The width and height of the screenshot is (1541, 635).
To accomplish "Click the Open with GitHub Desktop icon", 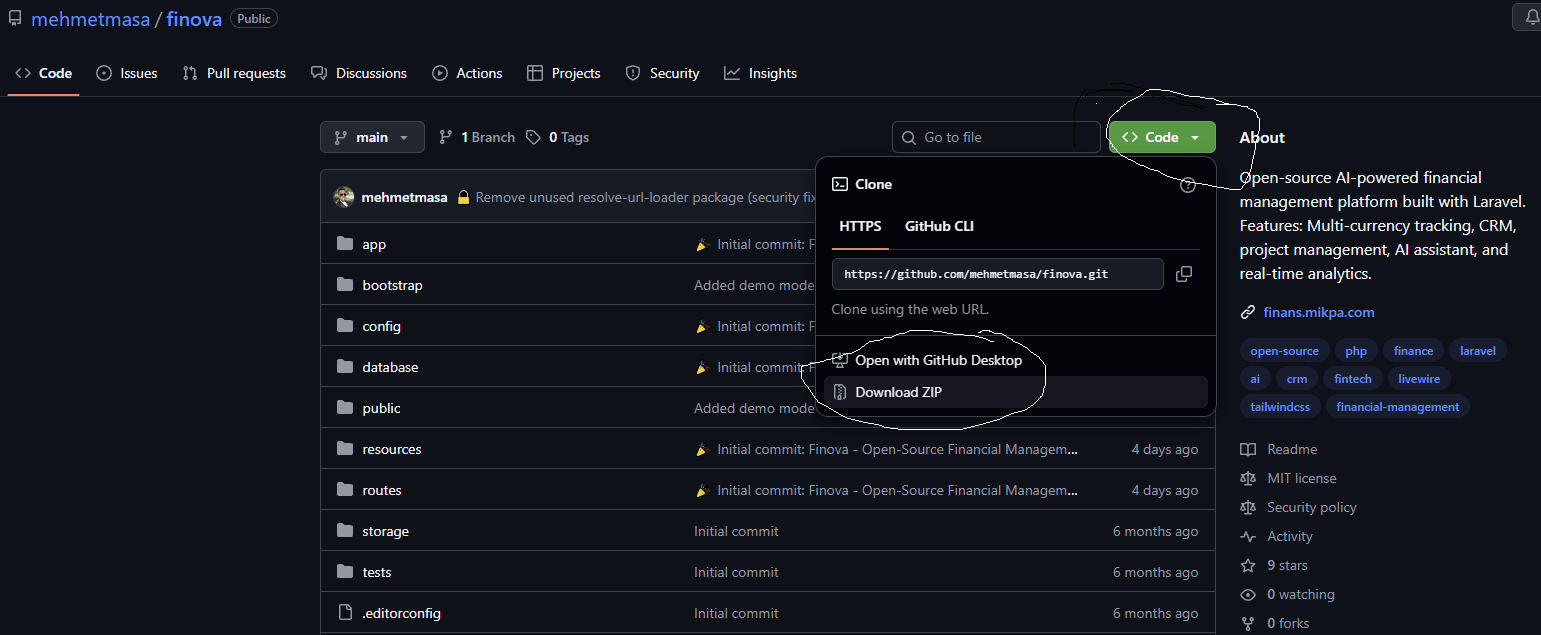I will (x=840, y=360).
